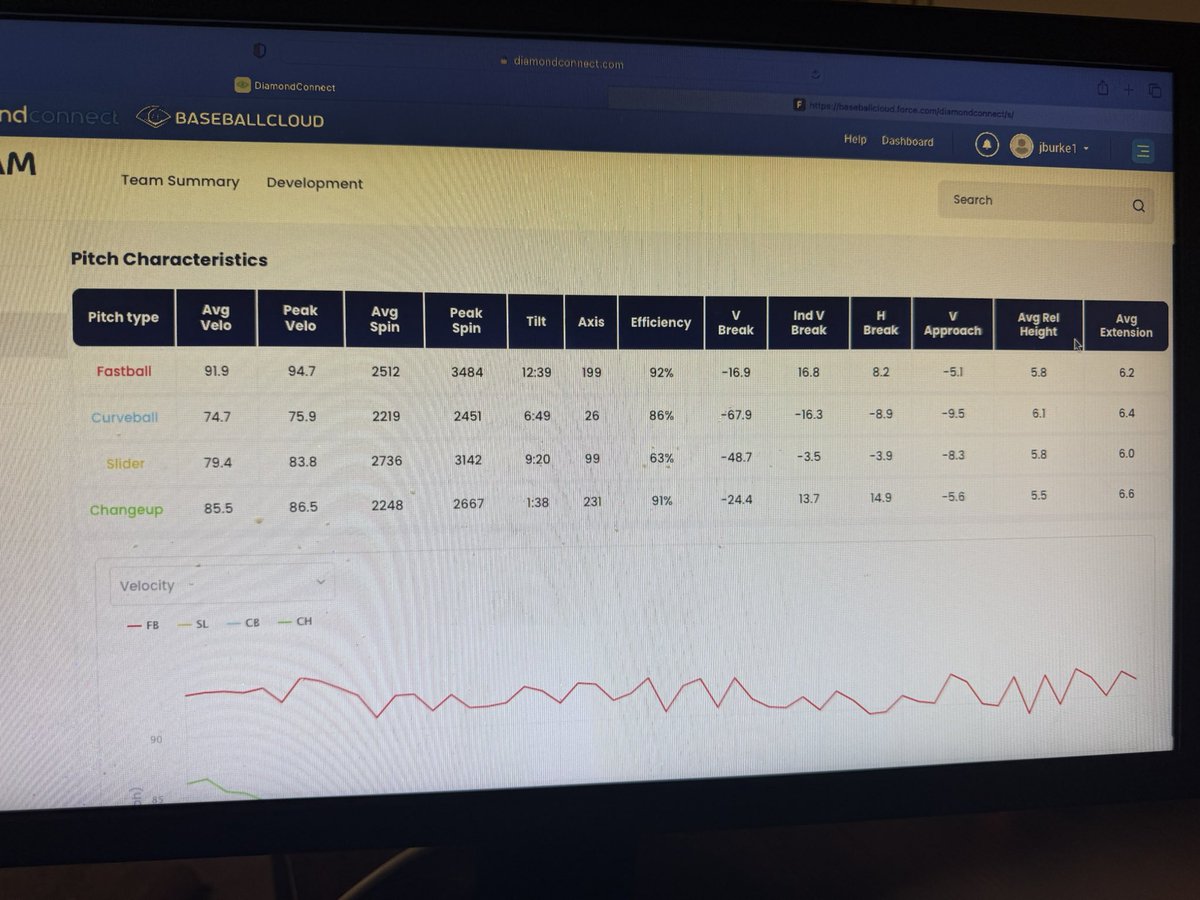Click Fastball avg velo value 91.9
The image size is (1200, 900).
[216, 371]
